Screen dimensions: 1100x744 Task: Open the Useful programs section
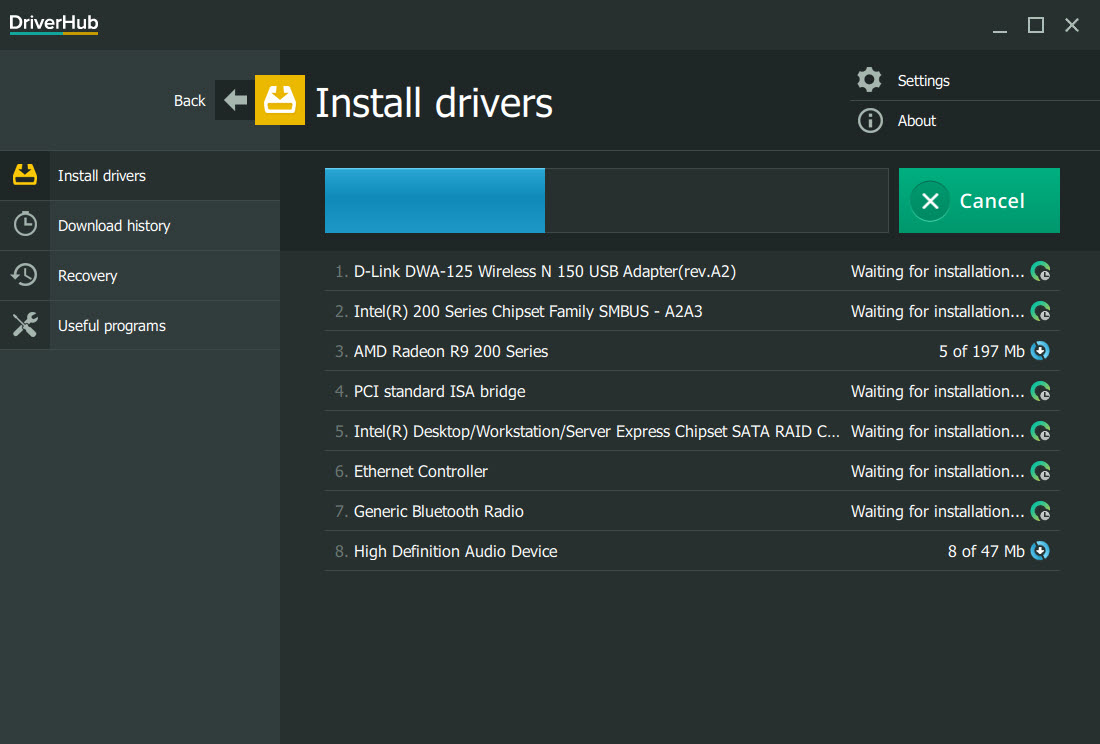pyautogui.click(x=140, y=325)
